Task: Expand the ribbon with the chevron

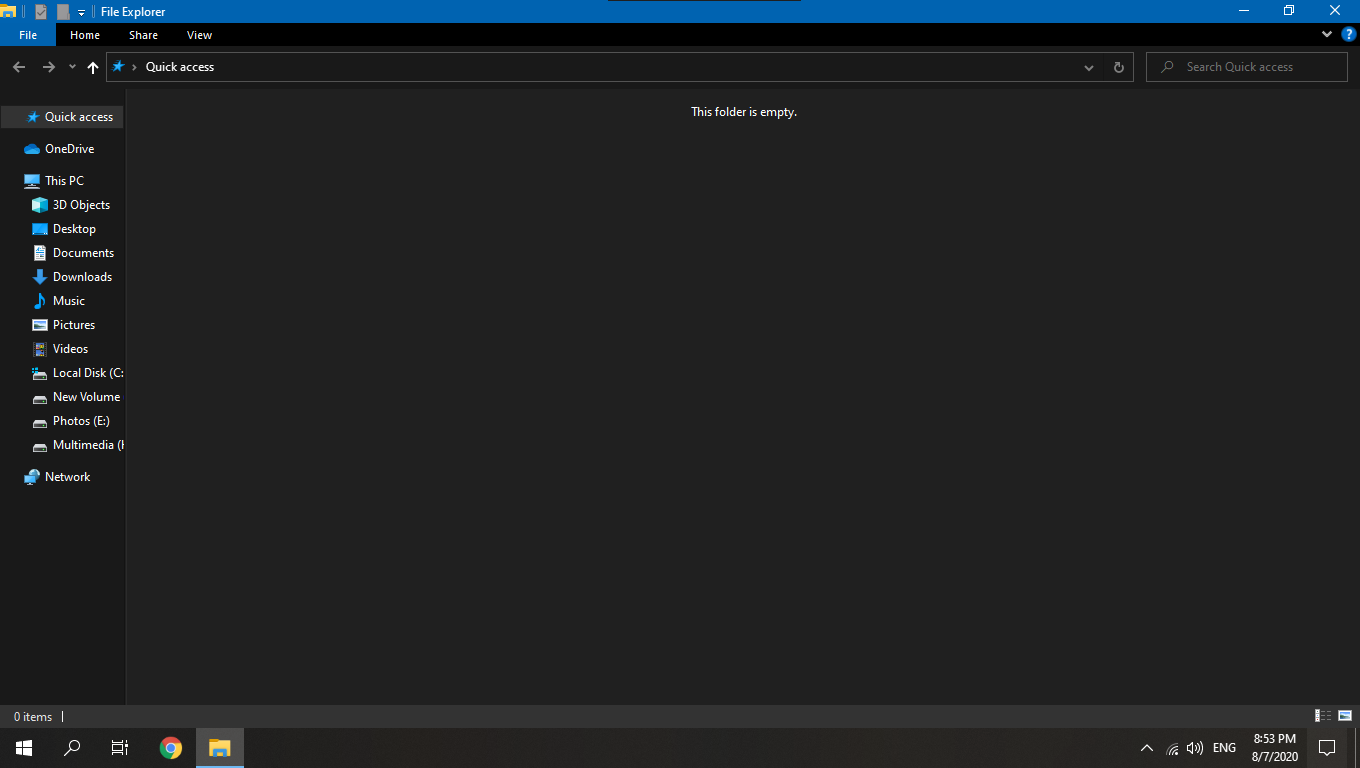Action: click(x=1326, y=33)
